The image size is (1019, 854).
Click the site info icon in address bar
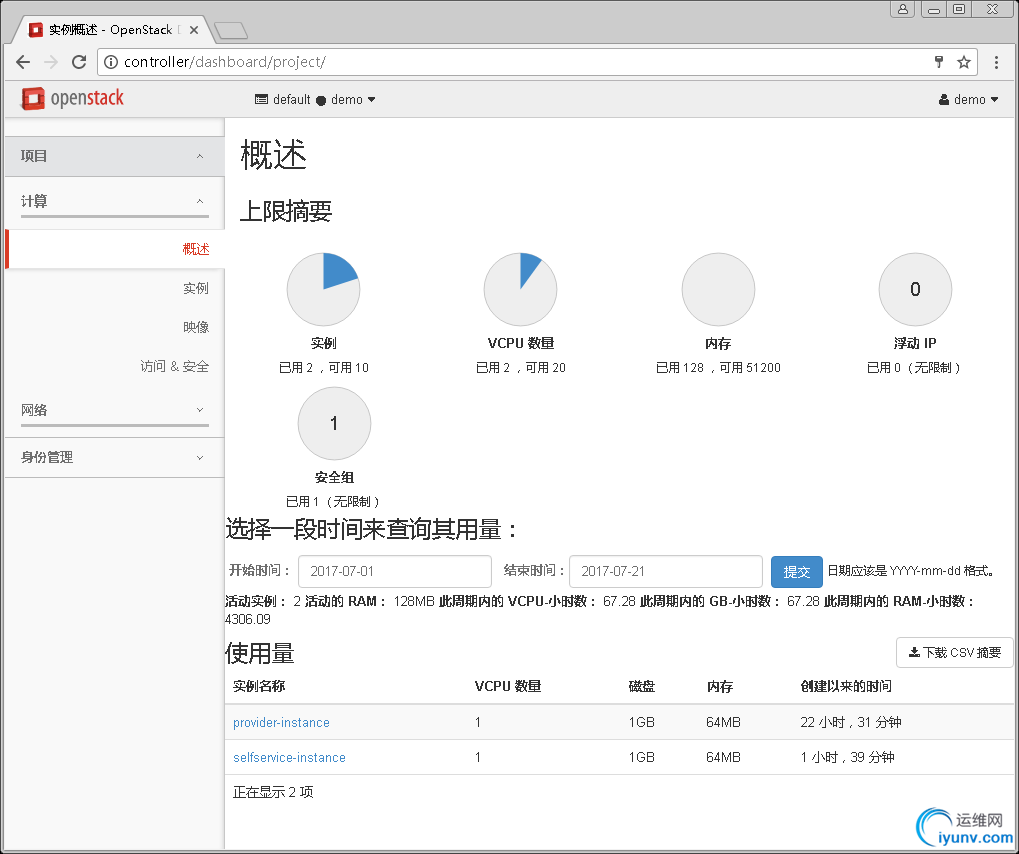coord(111,62)
